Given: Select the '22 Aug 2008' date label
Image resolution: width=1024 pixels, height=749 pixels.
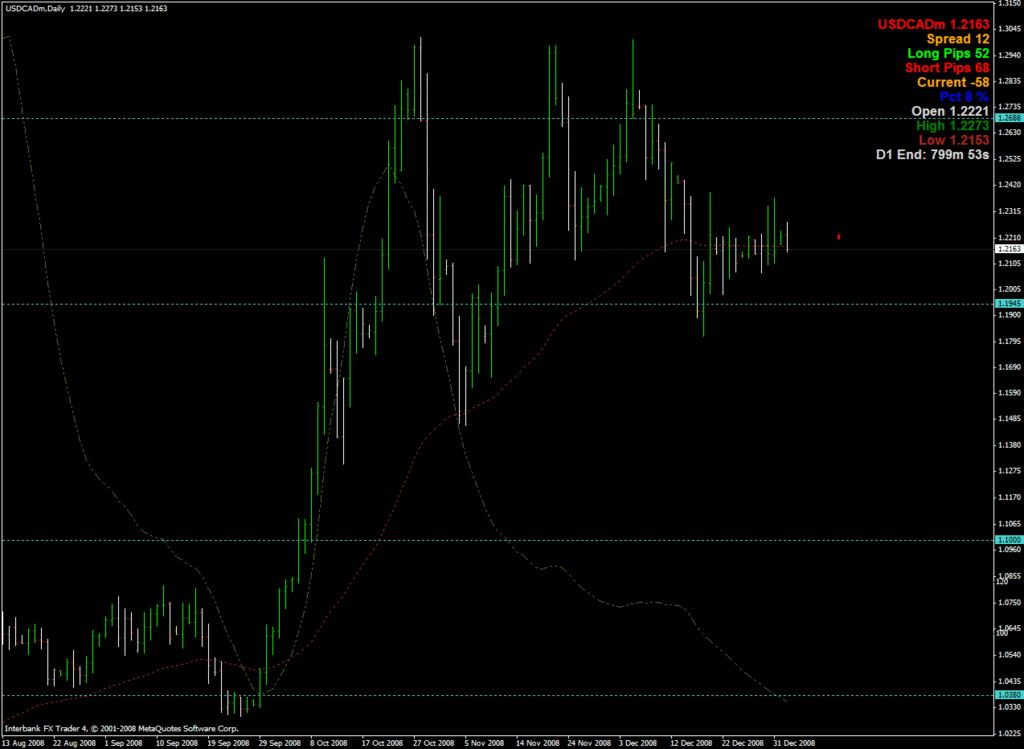Looking at the screenshot, I should pyautogui.click(x=74, y=743).
